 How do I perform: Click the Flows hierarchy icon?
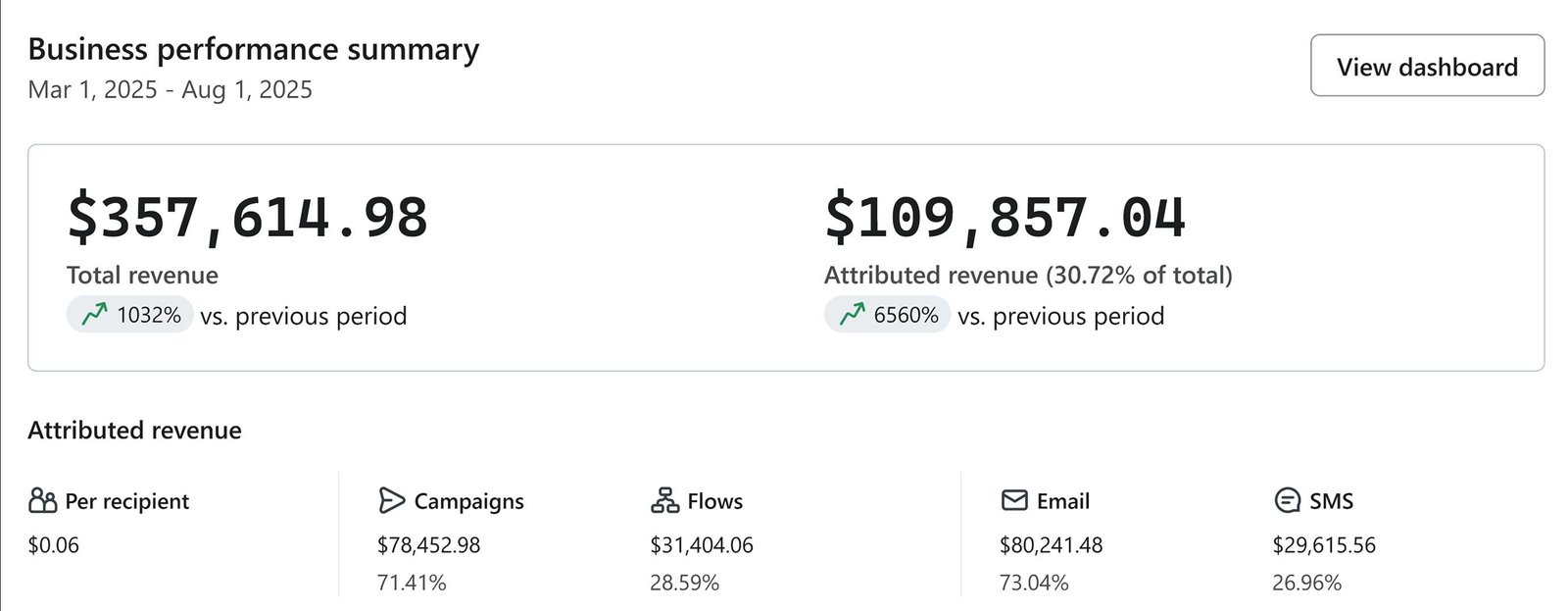664,501
